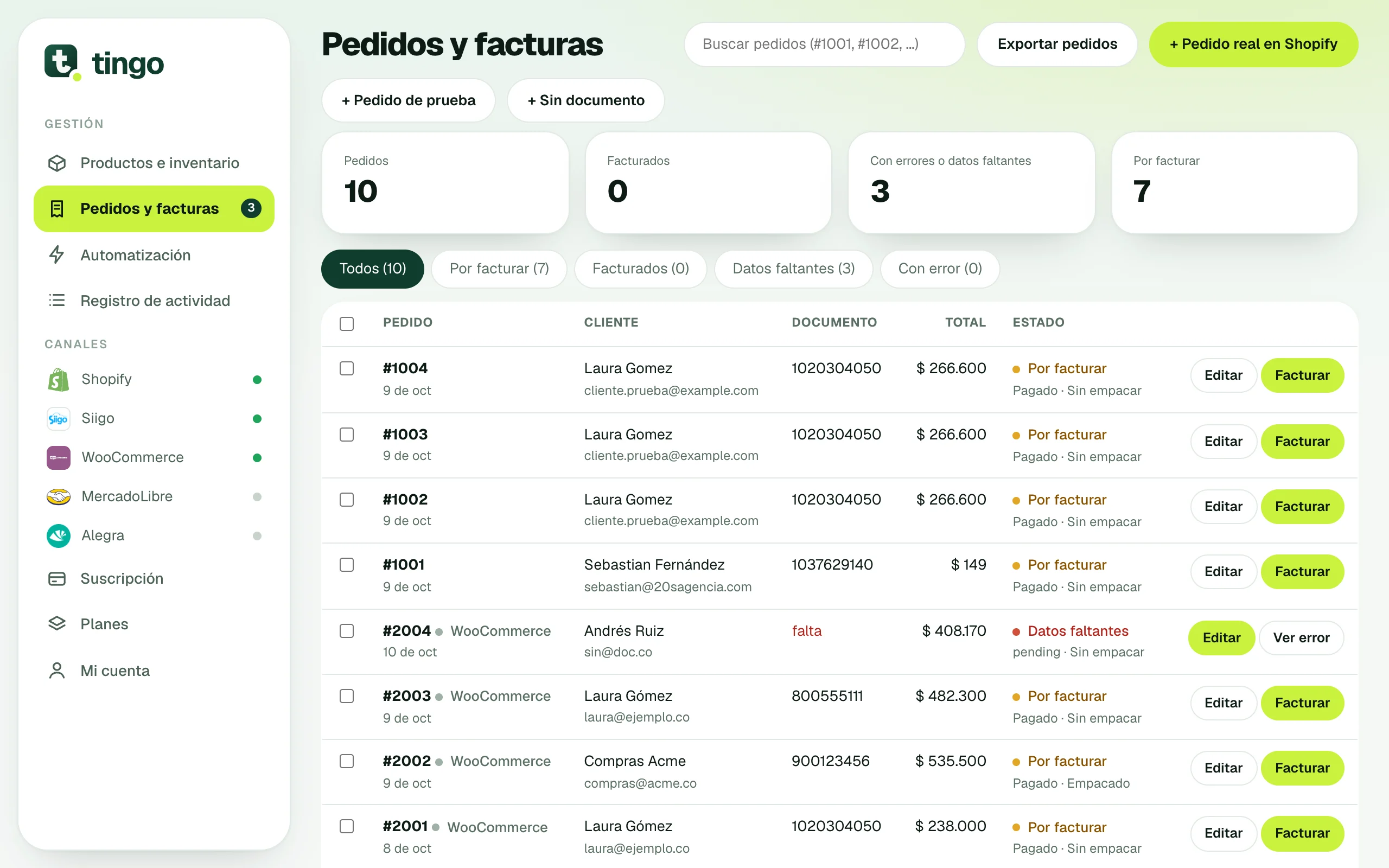Click email sebastian@20sagencia.com
Viewport: 1389px width, 868px height.
tap(667, 586)
